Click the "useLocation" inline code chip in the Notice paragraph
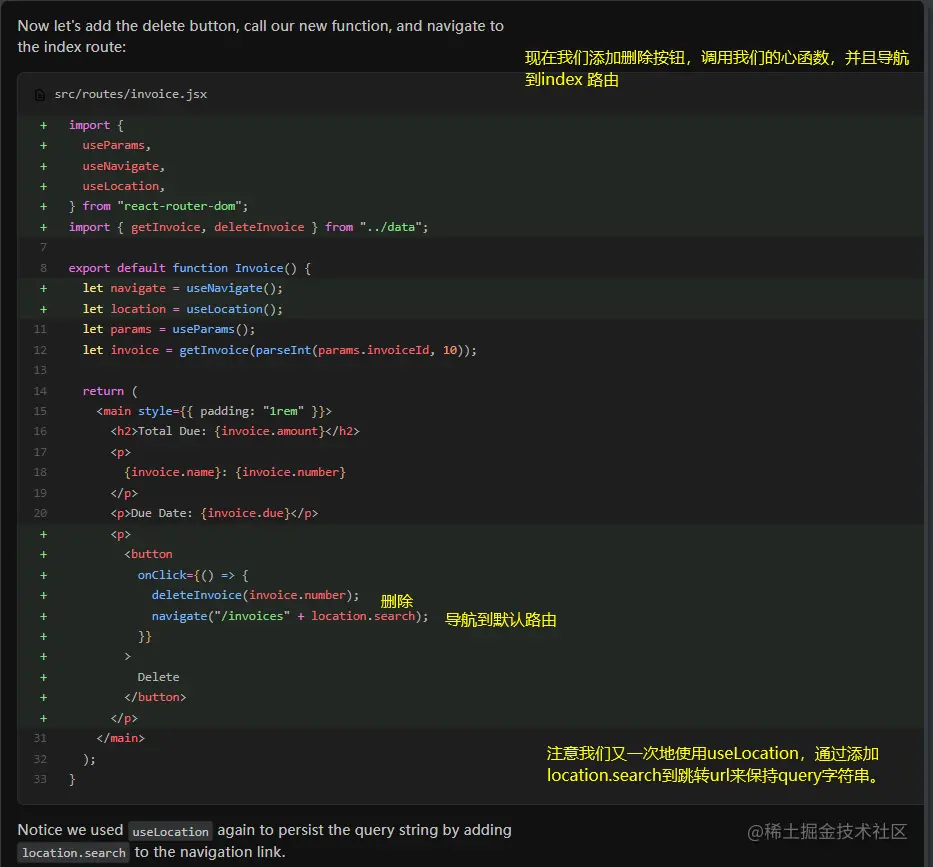933x867 pixels. click(x=170, y=831)
